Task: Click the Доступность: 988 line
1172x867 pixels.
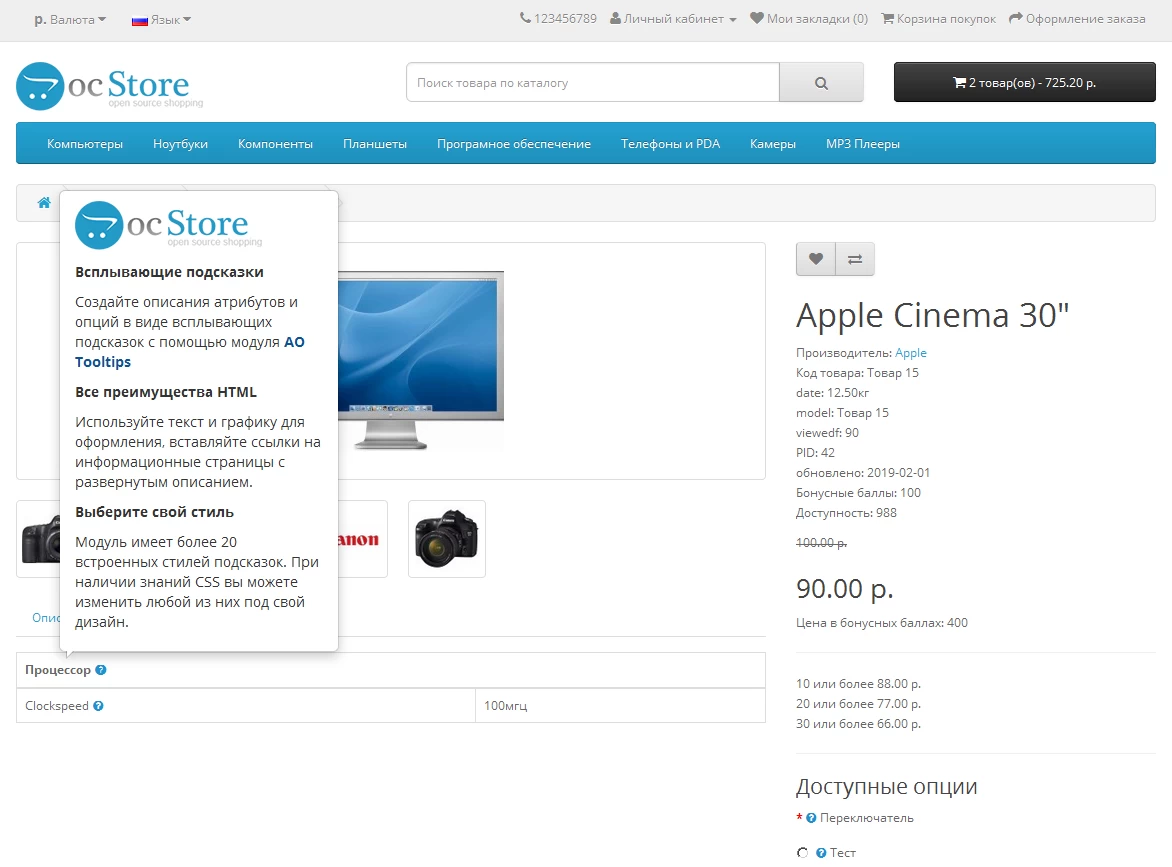Action: click(846, 513)
